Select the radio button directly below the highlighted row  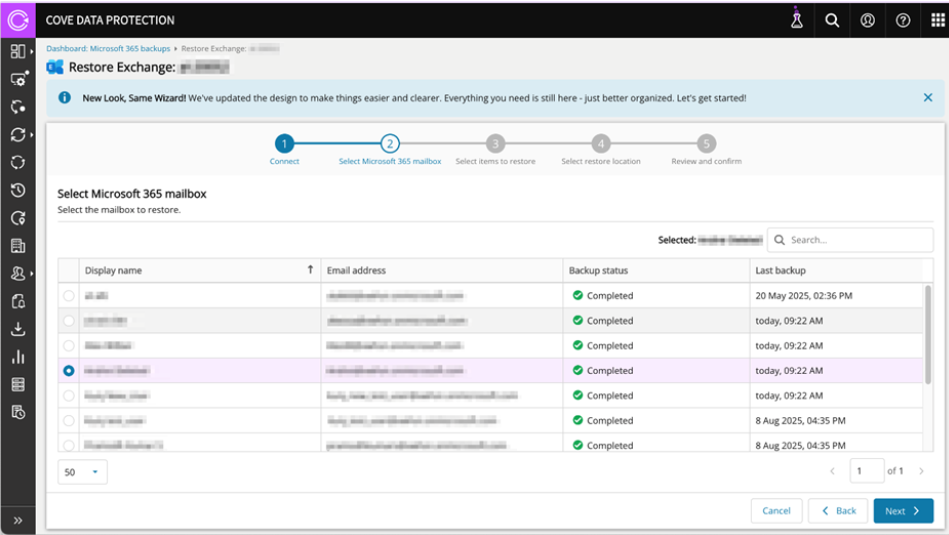[x=68, y=395]
